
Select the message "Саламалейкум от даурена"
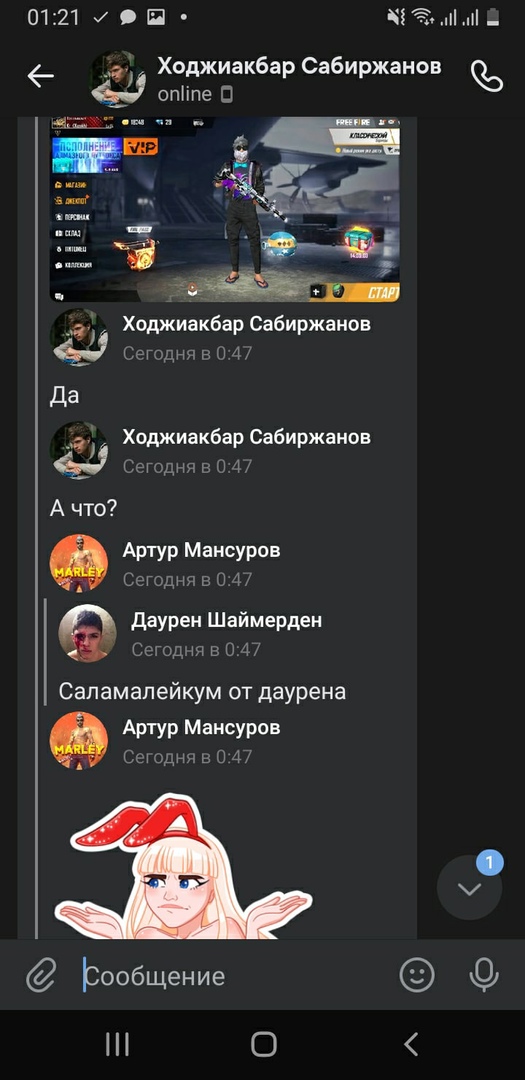point(202,692)
